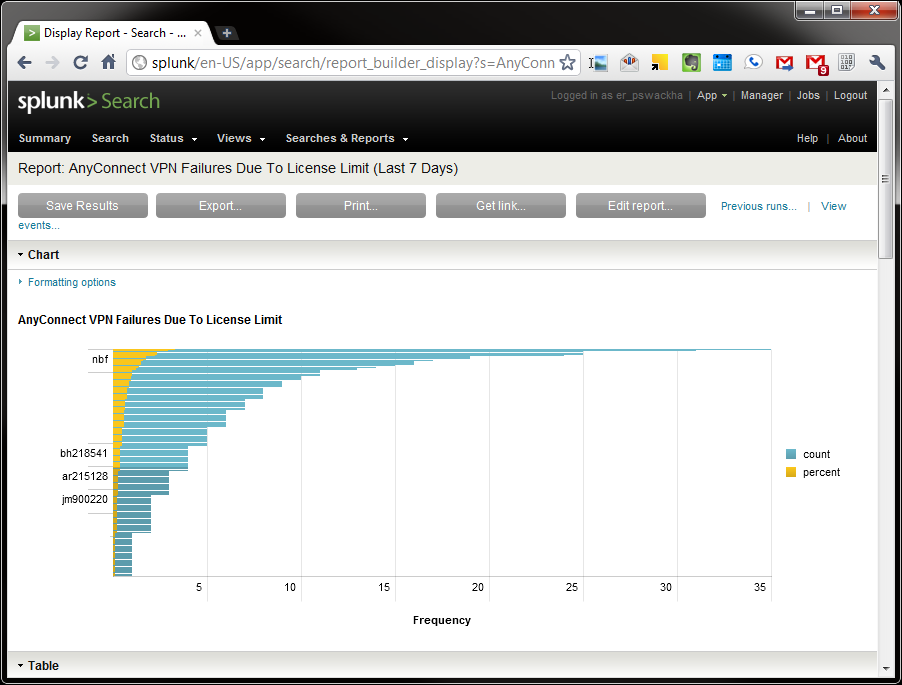The width and height of the screenshot is (902, 685).
Task: Click the bh218541 axis label
Action: tap(84, 453)
